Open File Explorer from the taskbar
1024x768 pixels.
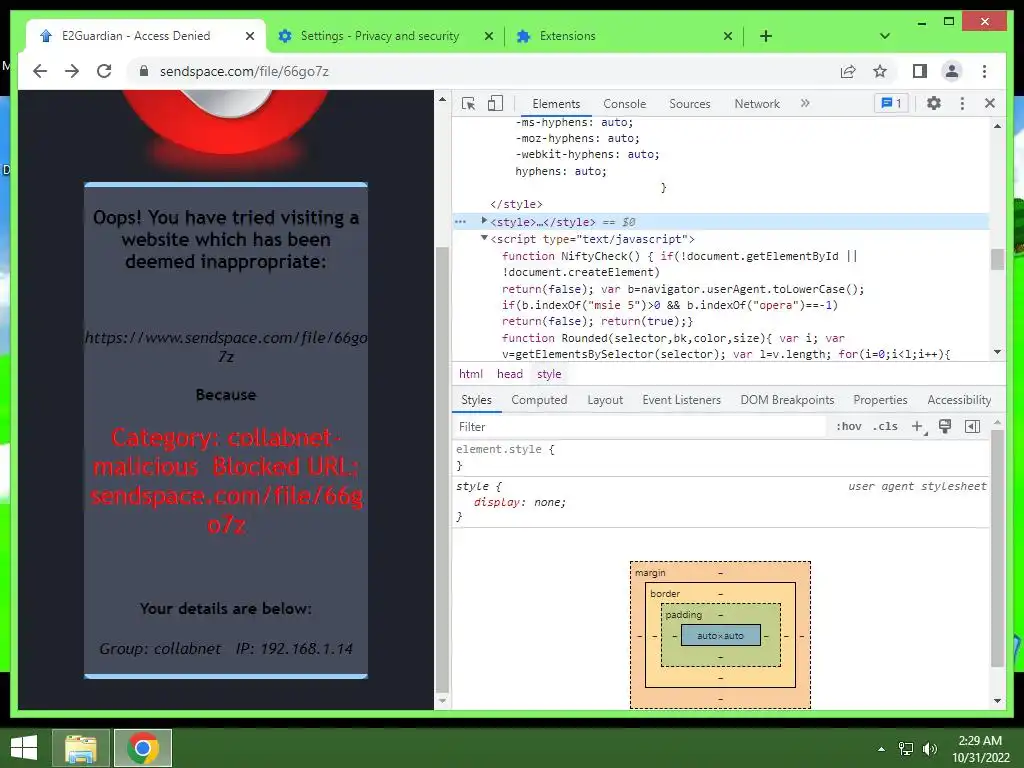81,748
